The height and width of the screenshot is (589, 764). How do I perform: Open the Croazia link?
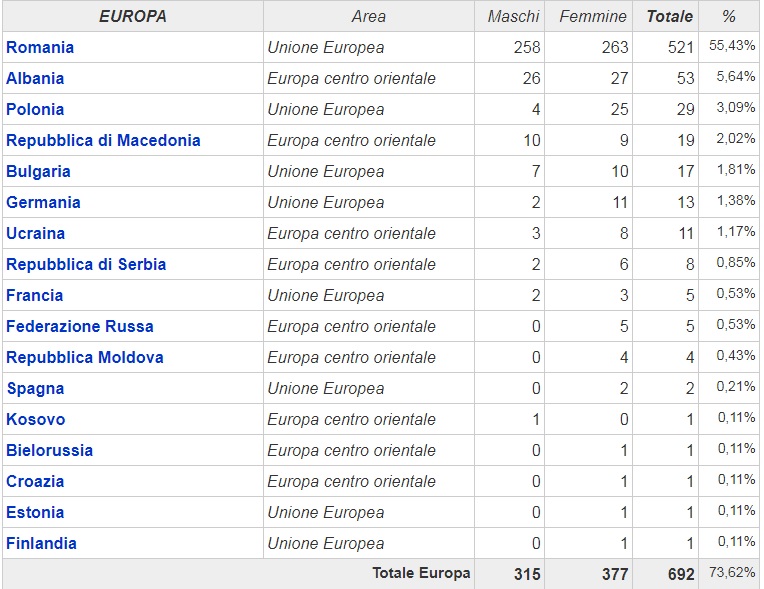(35, 481)
